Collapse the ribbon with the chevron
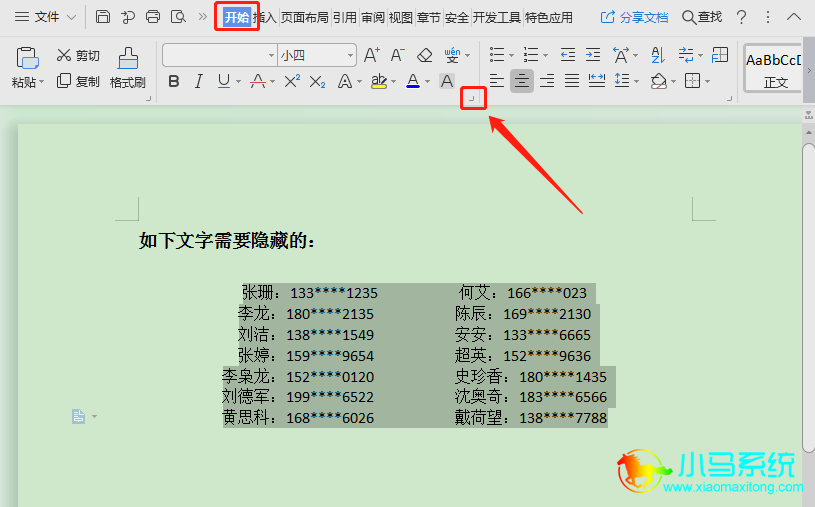Viewport: 815px width, 507px height. 794,17
